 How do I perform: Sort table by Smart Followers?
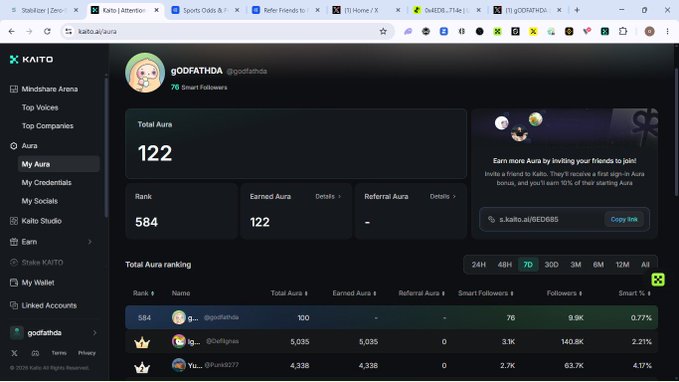click(x=486, y=293)
